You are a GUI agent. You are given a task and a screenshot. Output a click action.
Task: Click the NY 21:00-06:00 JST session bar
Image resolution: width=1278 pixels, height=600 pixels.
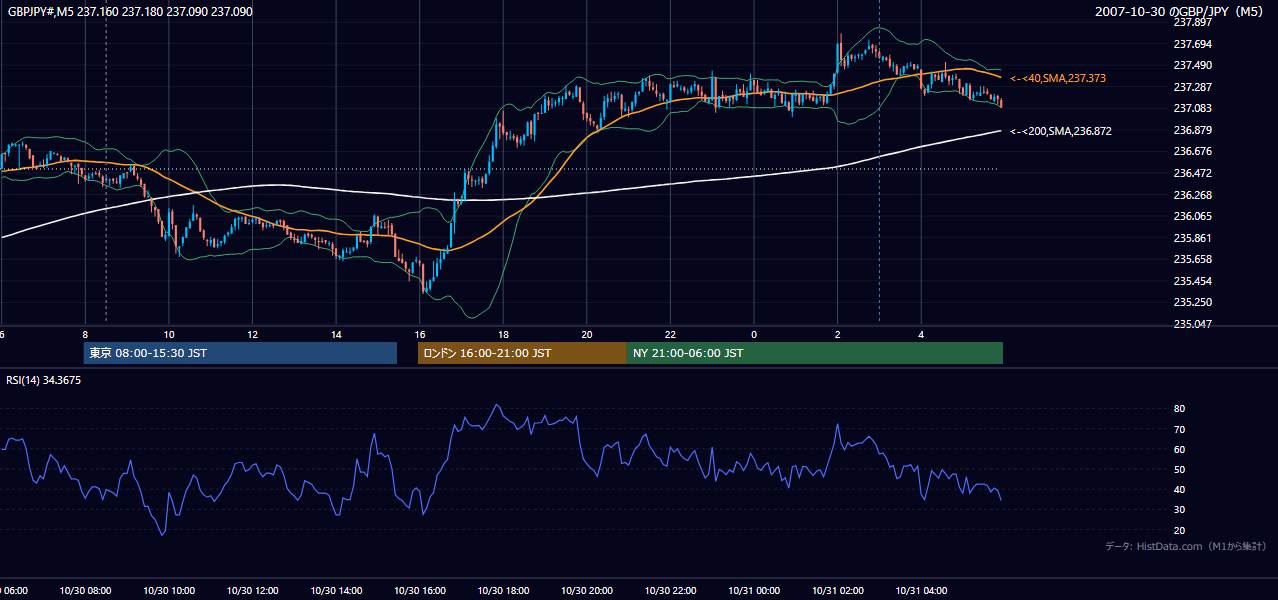coord(815,353)
